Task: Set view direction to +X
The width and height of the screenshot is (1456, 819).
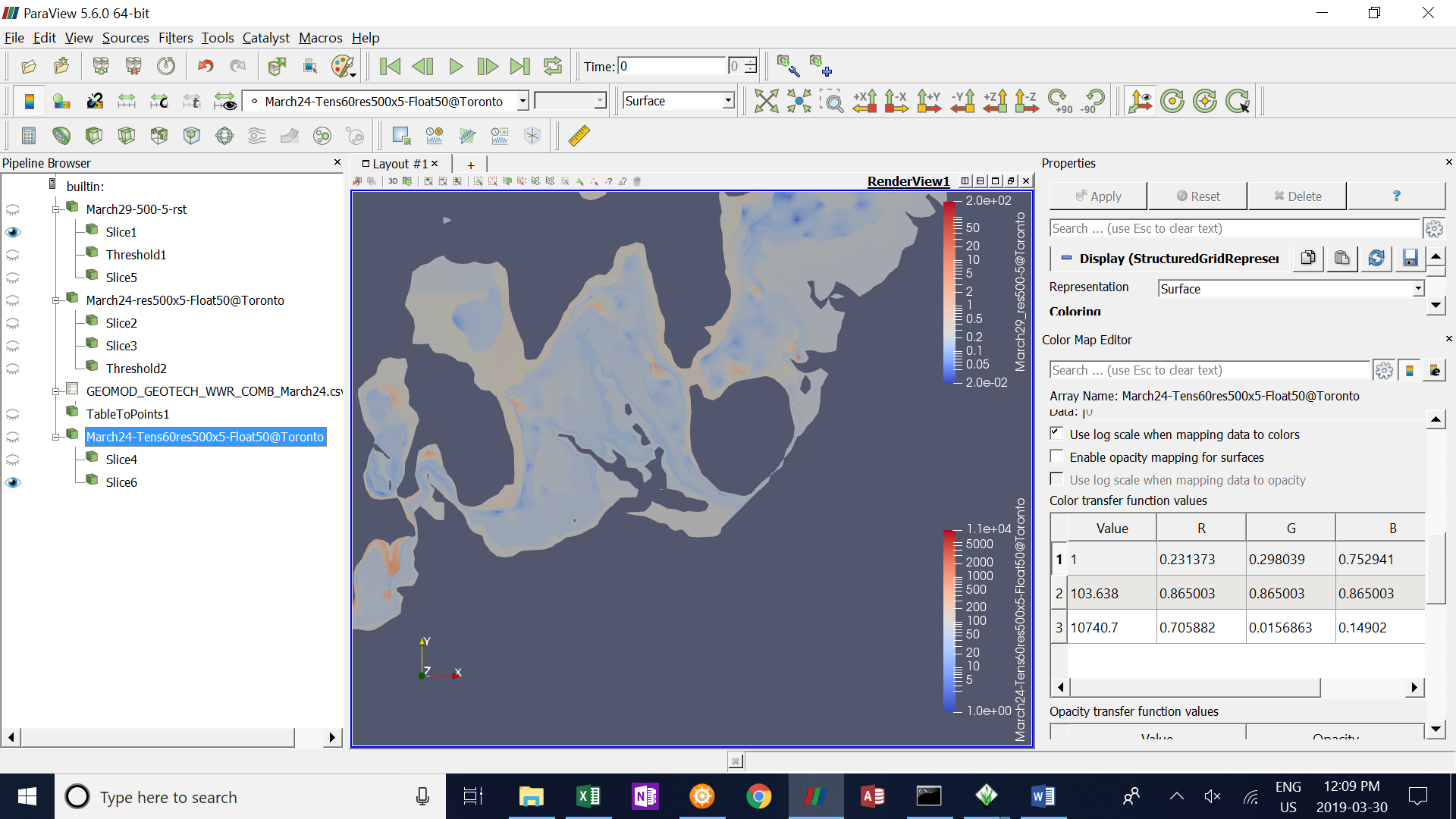Action: tap(864, 101)
